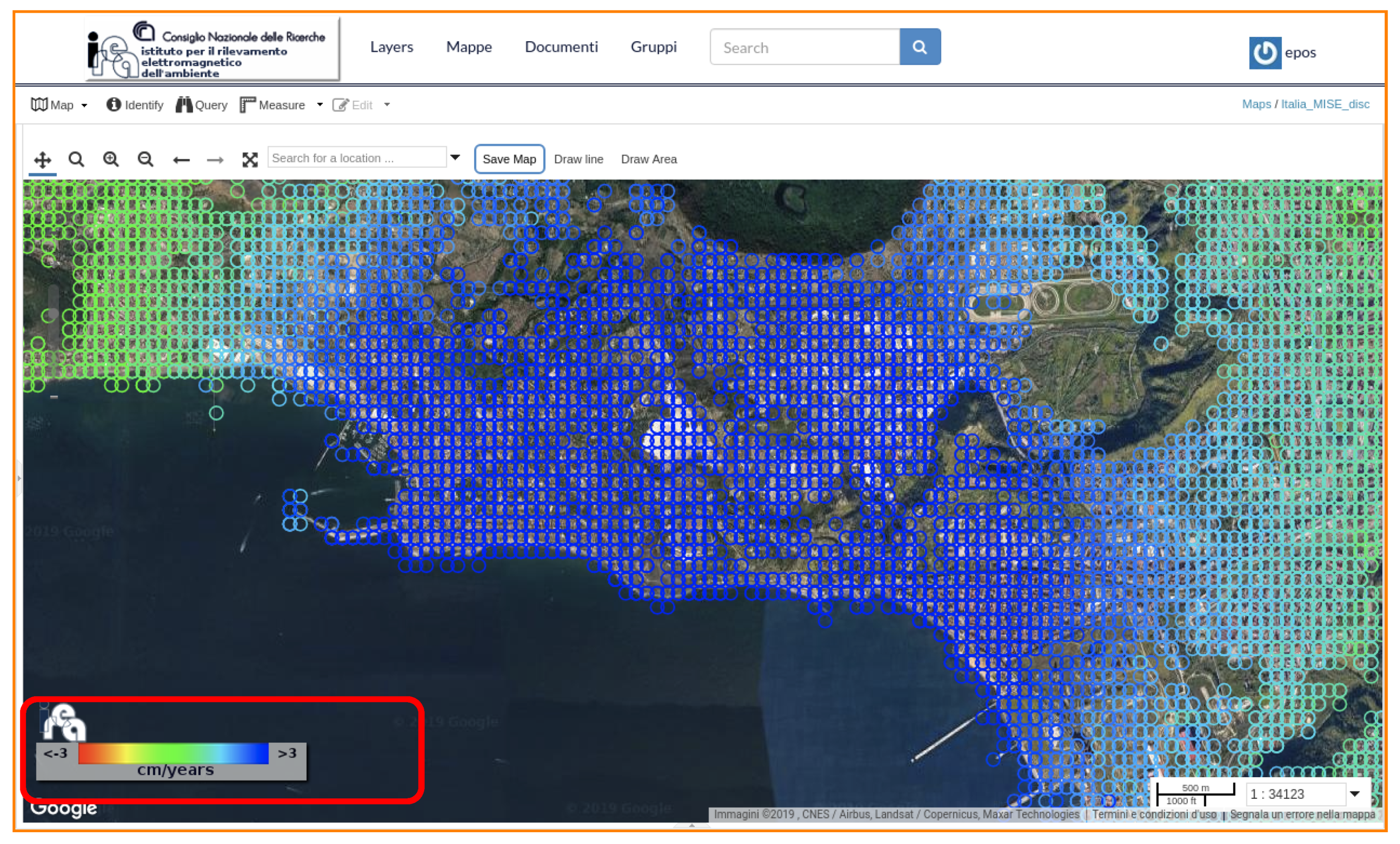Click the Save Map button
The height and width of the screenshot is (844, 1400).
[509, 159]
